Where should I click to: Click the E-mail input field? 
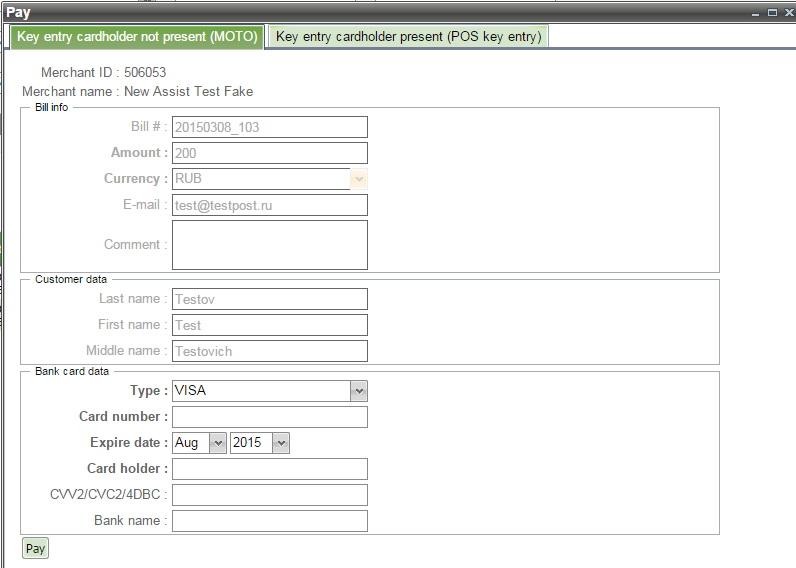coord(269,205)
